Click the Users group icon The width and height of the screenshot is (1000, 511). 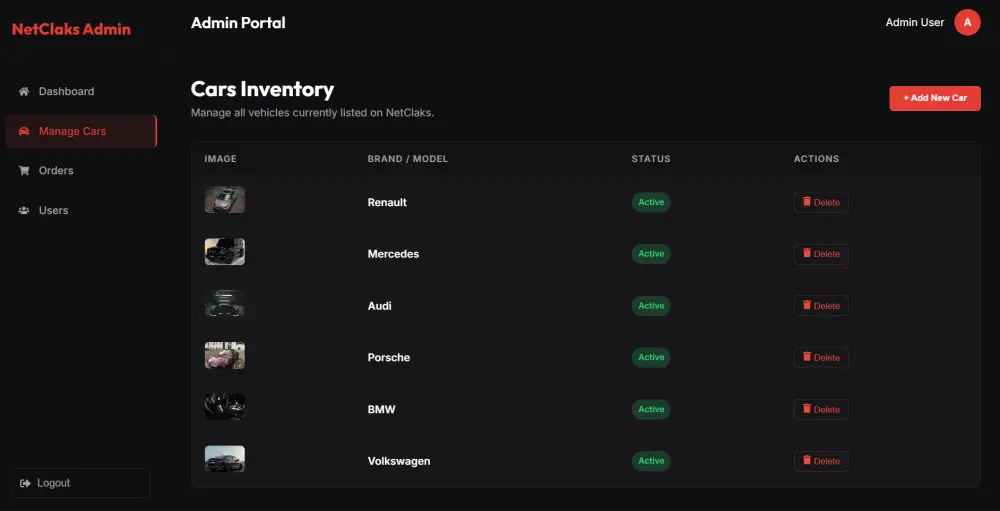(x=24, y=211)
